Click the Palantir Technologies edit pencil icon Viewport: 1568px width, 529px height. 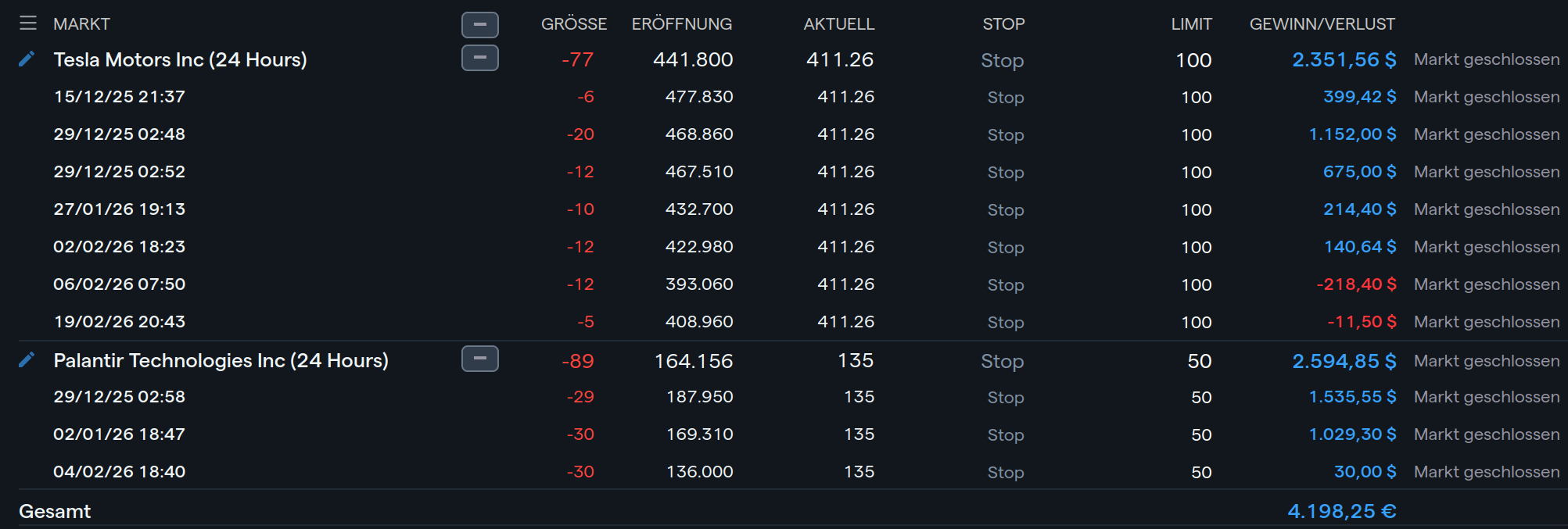pyautogui.click(x=27, y=360)
